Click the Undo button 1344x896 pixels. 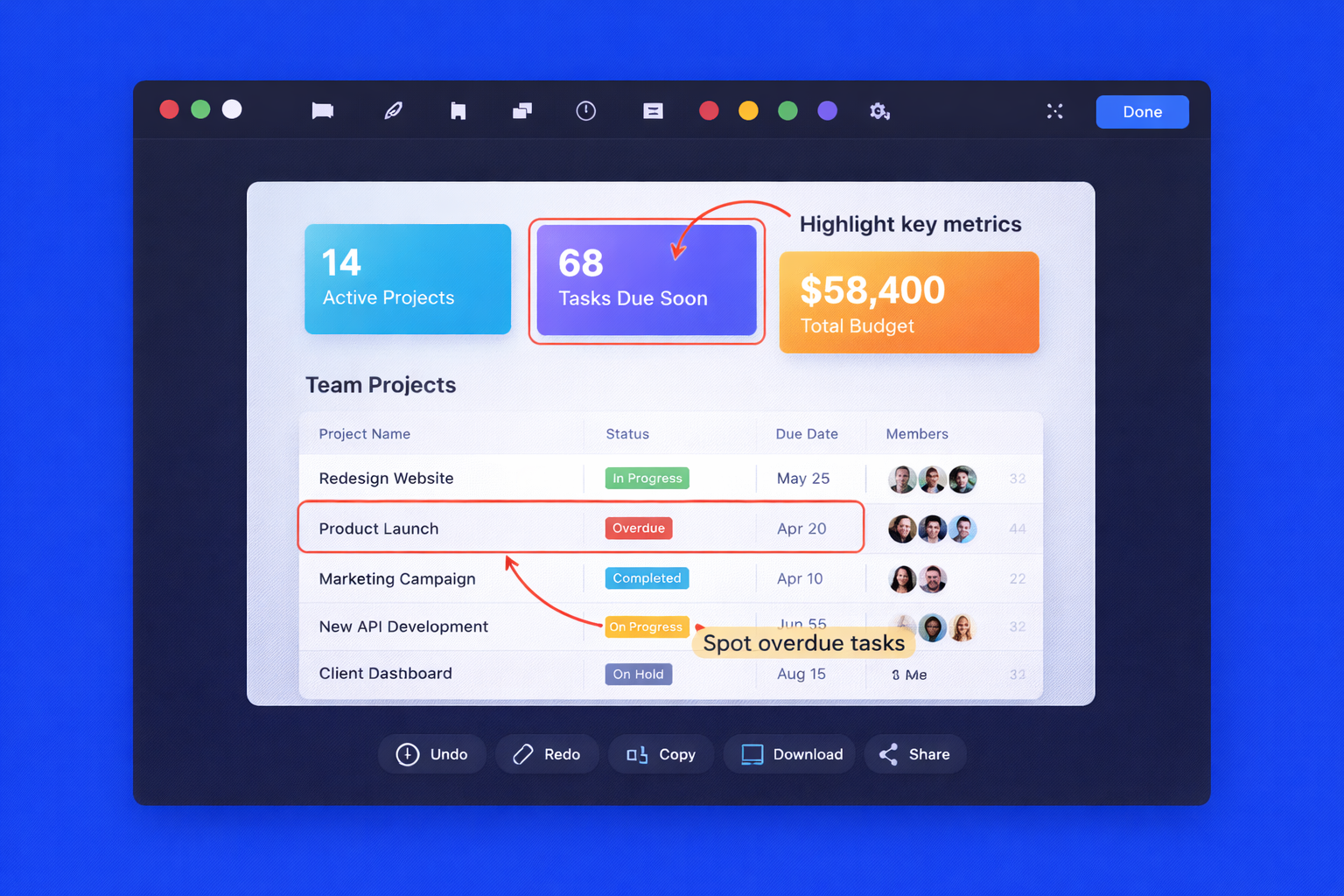(x=431, y=753)
